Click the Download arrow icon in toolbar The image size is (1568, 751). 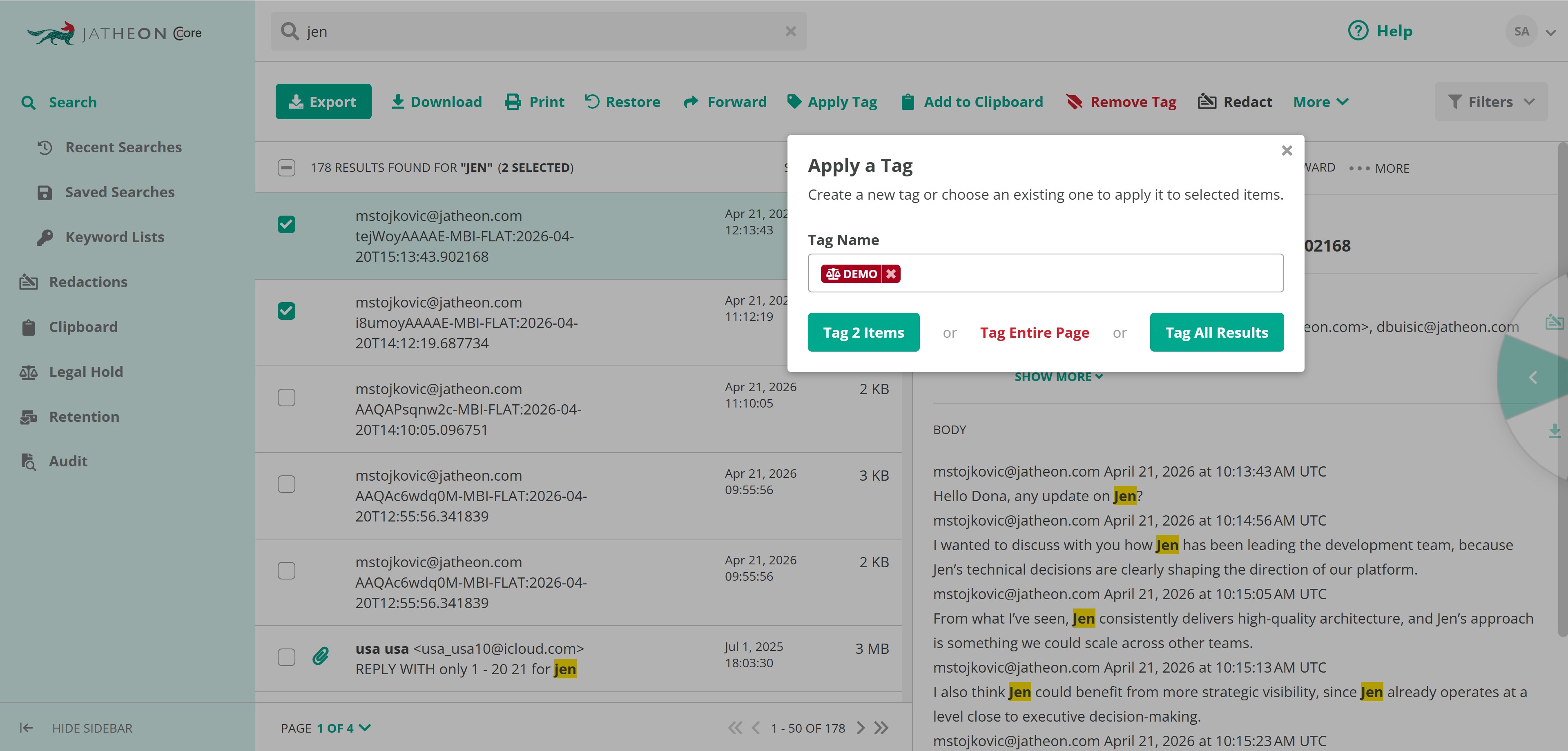tap(397, 102)
